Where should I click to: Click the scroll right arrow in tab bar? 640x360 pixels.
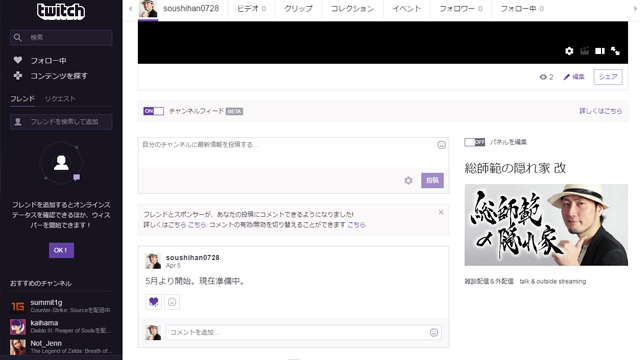click(x=635, y=9)
